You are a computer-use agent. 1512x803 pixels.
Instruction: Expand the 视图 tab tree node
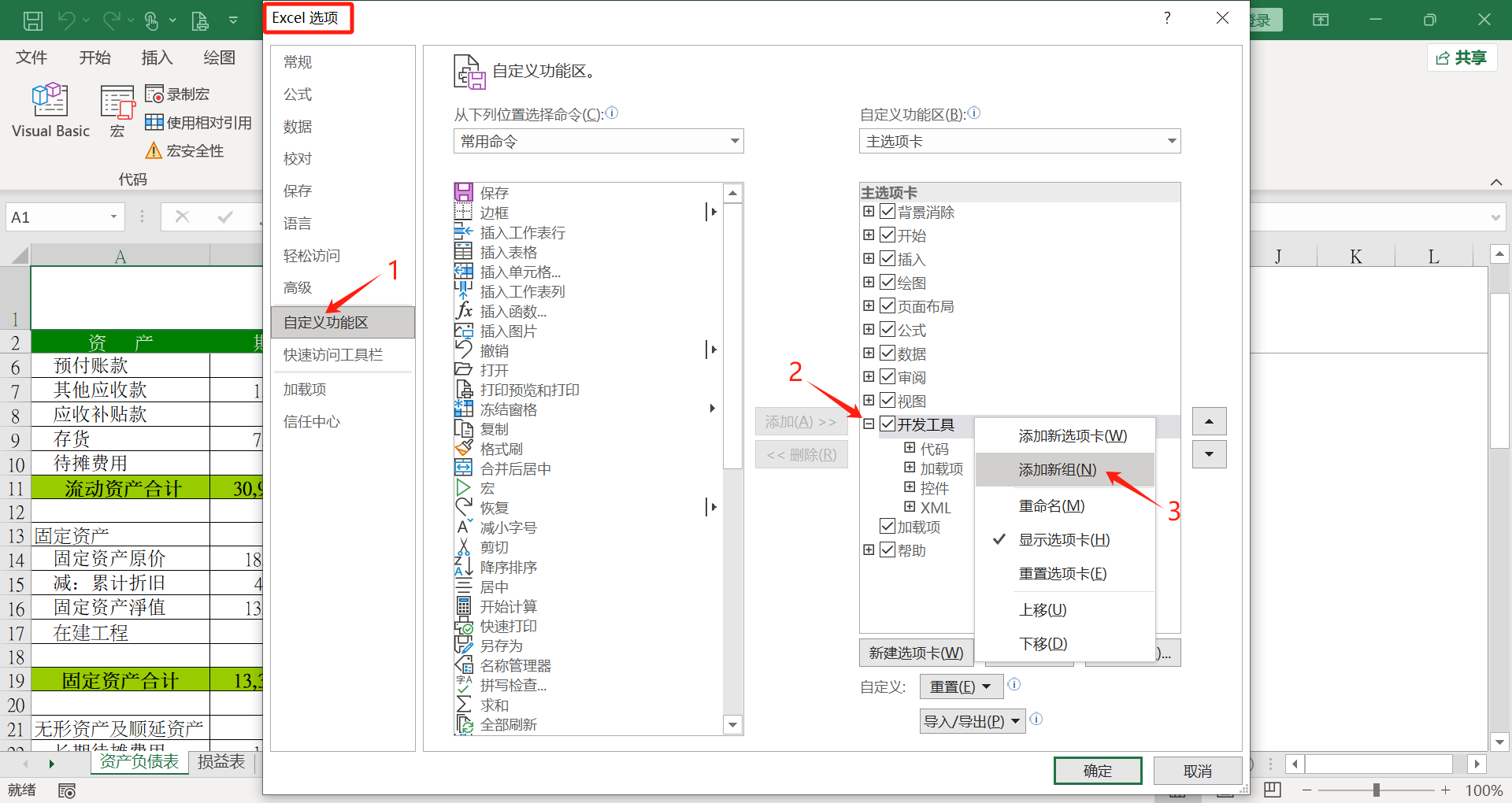click(x=869, y=401)
